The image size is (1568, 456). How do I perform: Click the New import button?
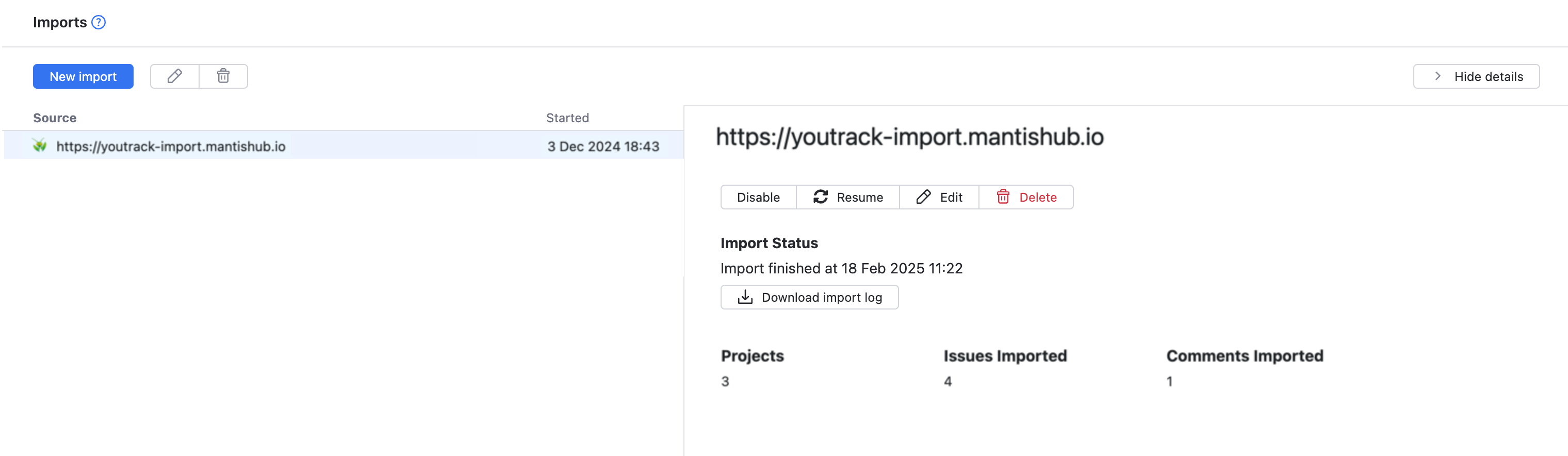(x=83, y=77)
